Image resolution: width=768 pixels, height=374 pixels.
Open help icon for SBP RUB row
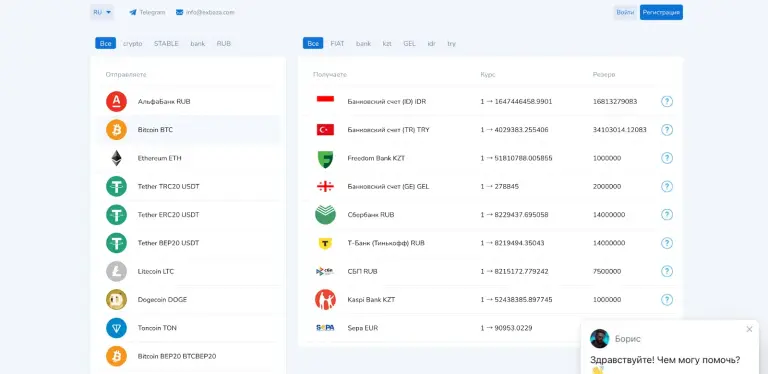click(x=667, y=271)
